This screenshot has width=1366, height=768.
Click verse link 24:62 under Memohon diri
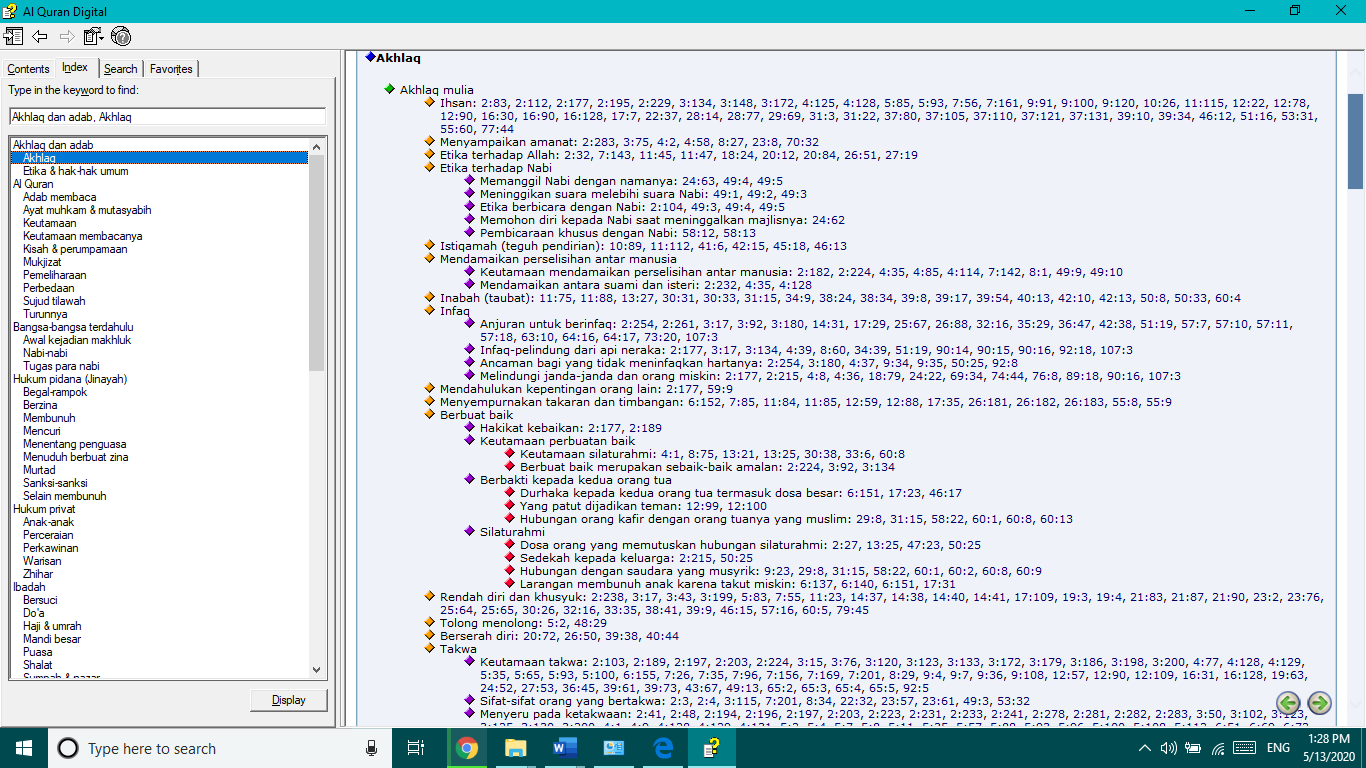pos(828,220)
